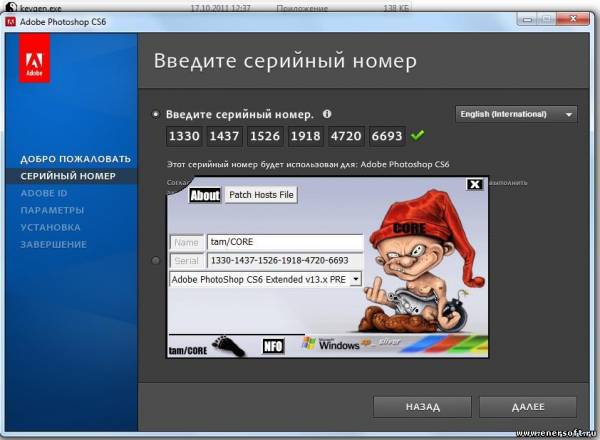The image size is (600, 440).
Task: Click the 'Введите серийный номер' heading
Action: coord(285,61)
